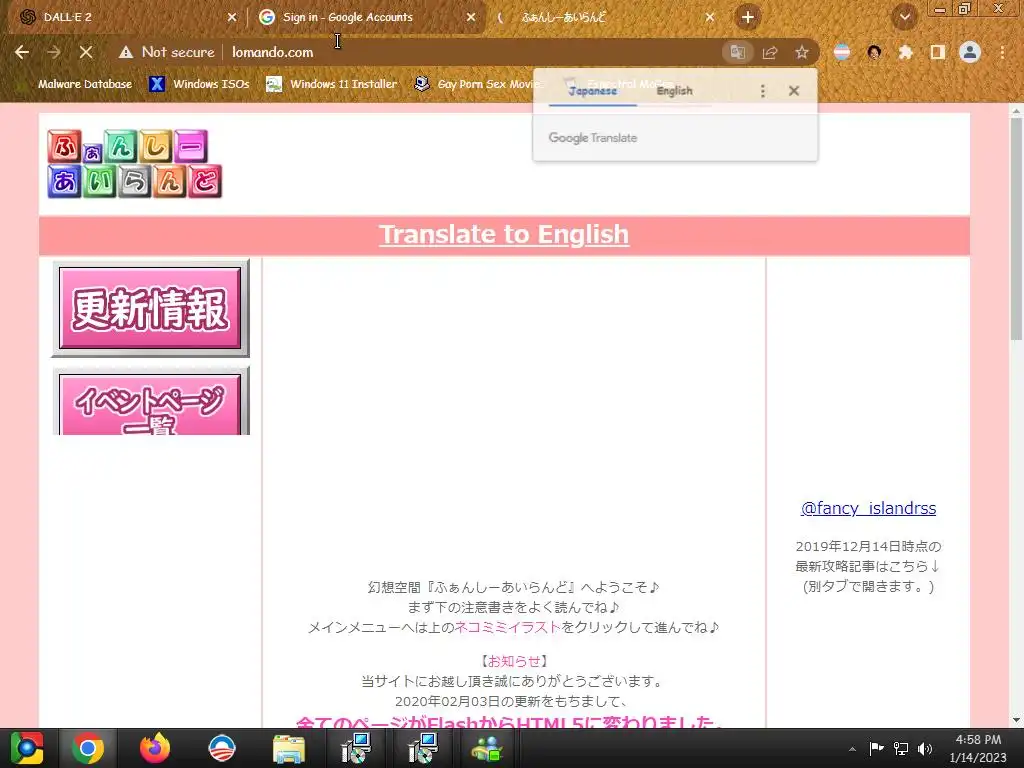1024x768 pixels.
Task: Close the Sign in - Google Accounts tab
Action: pyautogui.click(x=471, y=17)
